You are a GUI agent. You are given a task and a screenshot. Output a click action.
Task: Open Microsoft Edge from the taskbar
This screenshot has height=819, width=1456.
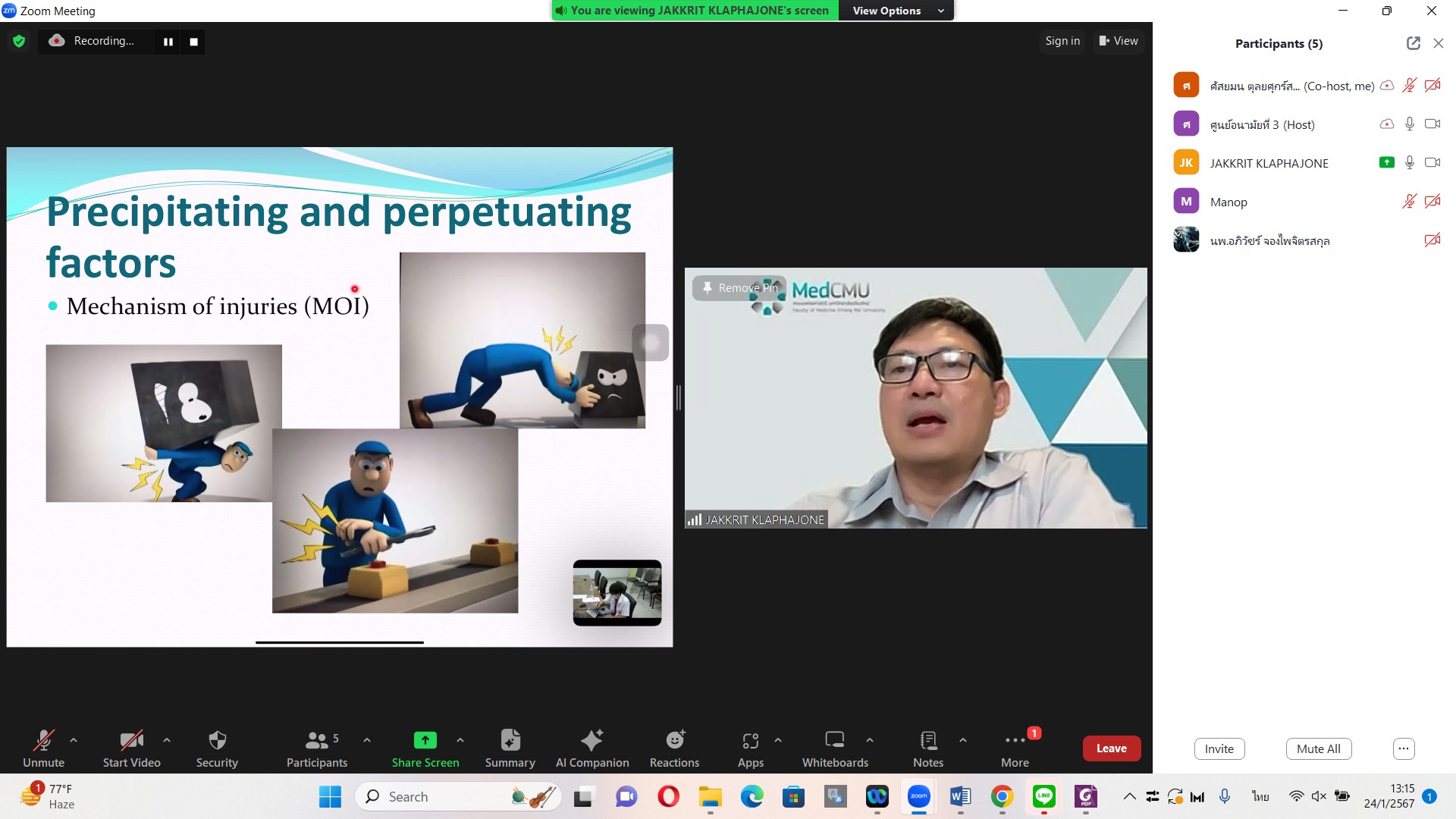752,796
